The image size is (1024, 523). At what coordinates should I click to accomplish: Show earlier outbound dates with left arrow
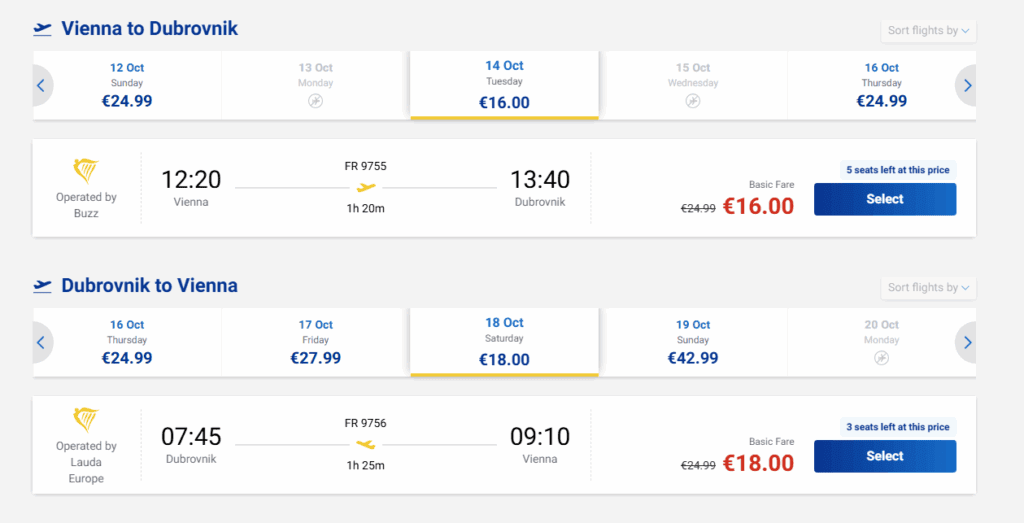click(x=41, y=86)
